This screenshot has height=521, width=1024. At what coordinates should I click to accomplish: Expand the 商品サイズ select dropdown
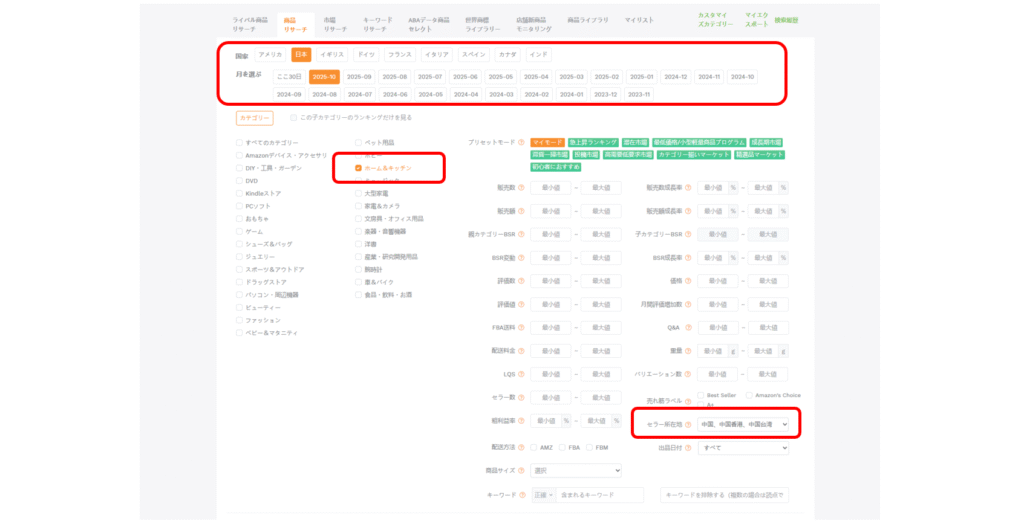pyautogui.click(x=575, y=470)
